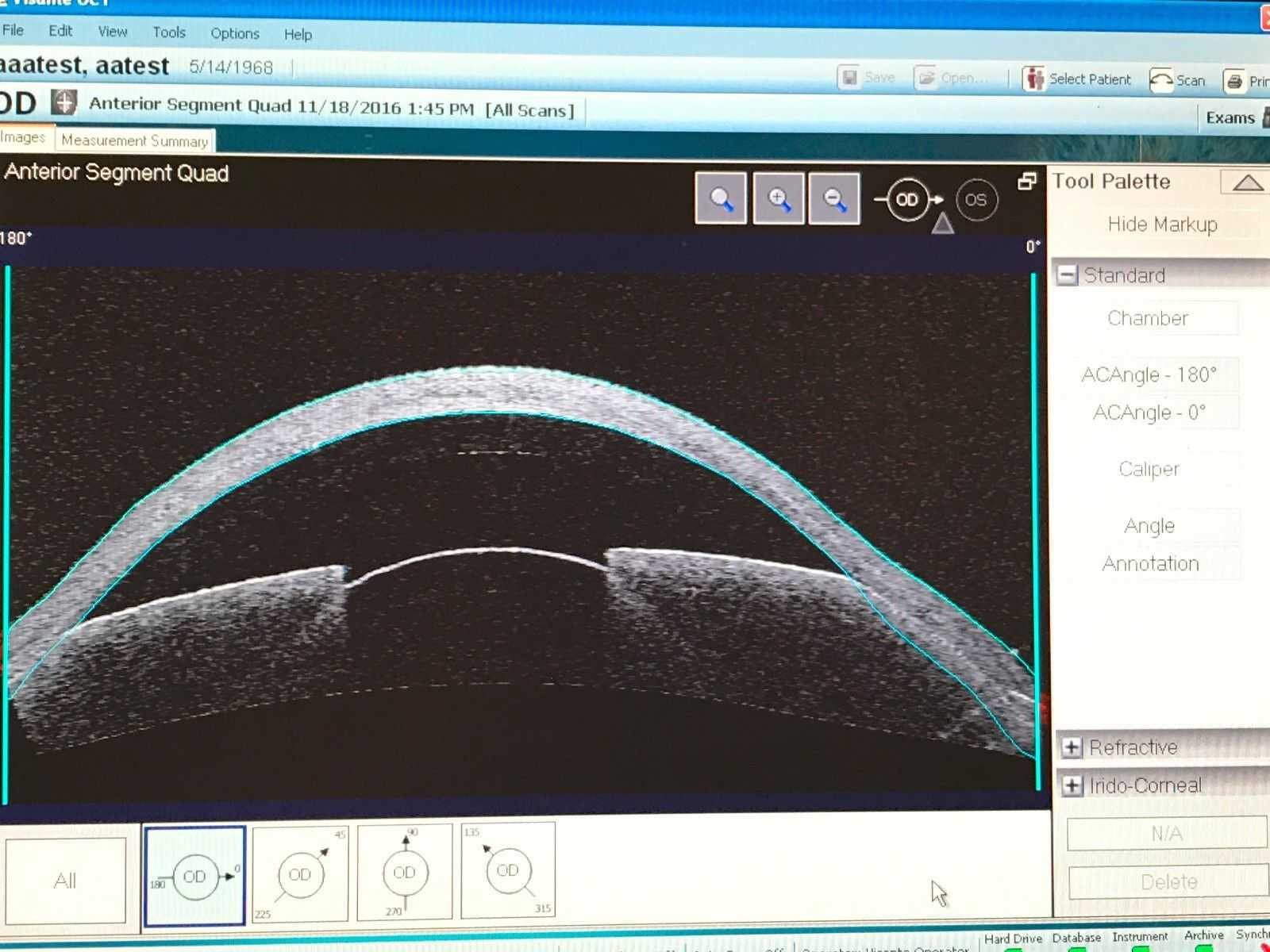Start a new Scan
The image size is (1270, 952).
point(1178,79)
